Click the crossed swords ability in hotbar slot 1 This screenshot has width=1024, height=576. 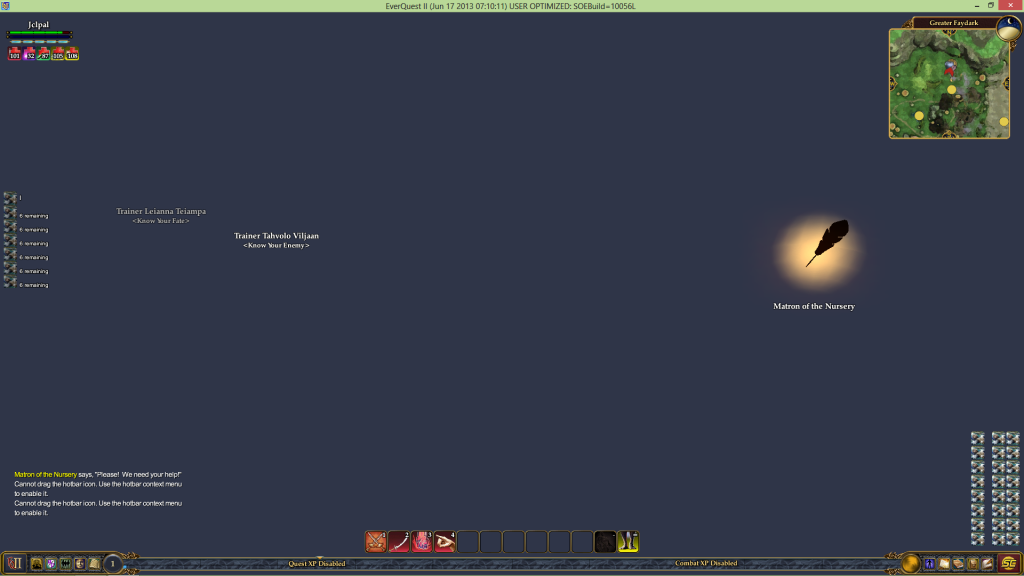(376, 542)
